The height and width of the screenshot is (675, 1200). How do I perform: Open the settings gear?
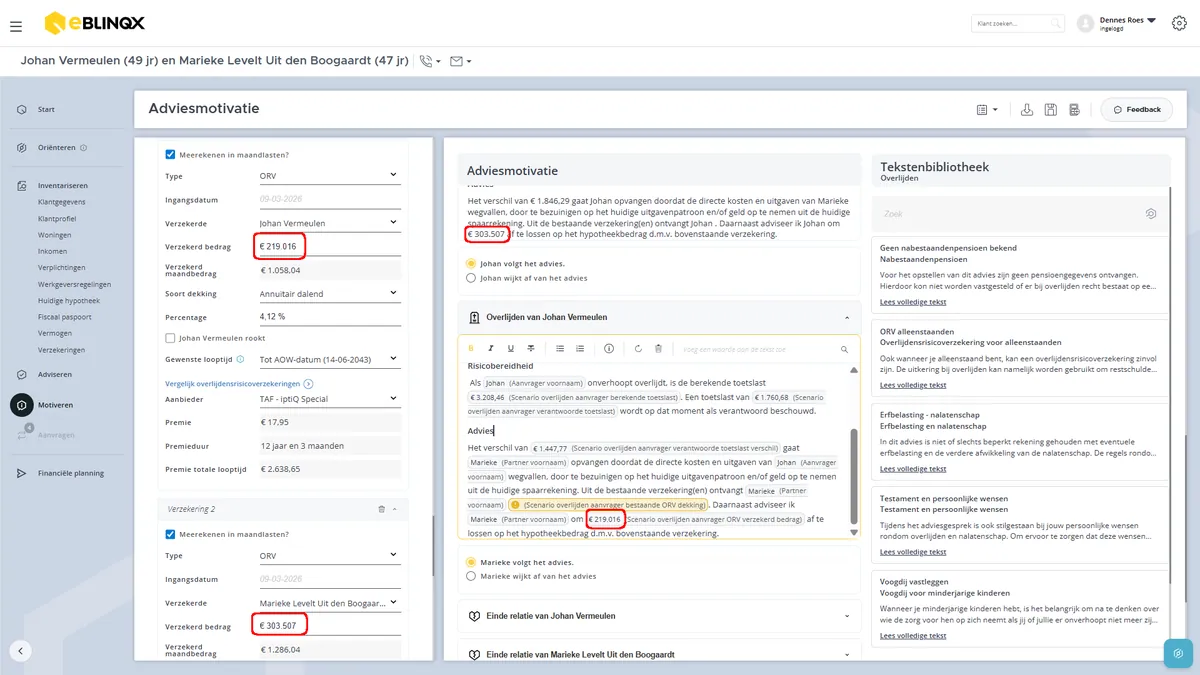point(1178,22)
